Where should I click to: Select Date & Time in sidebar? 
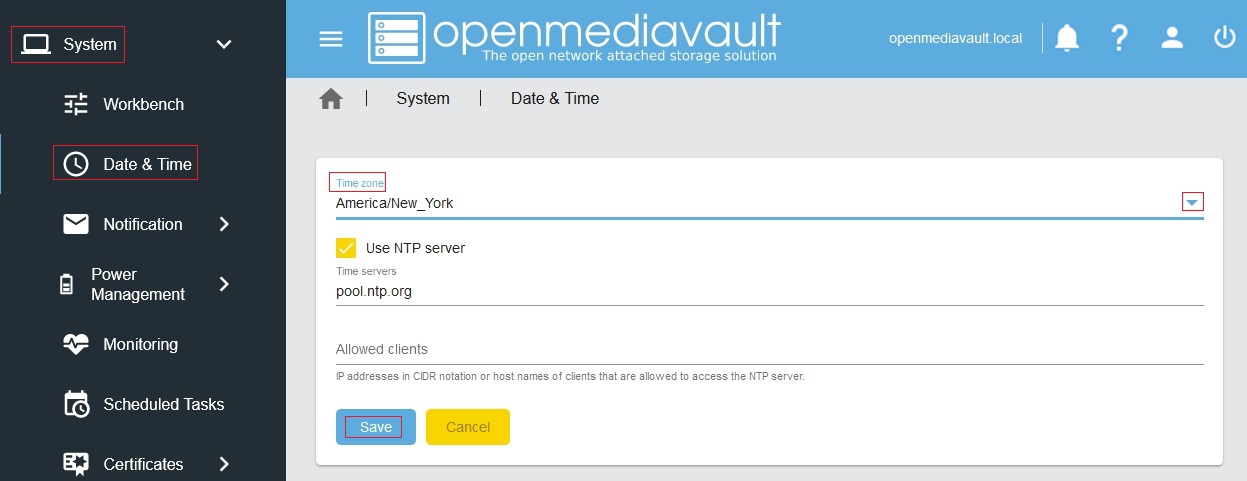(147, 164)
